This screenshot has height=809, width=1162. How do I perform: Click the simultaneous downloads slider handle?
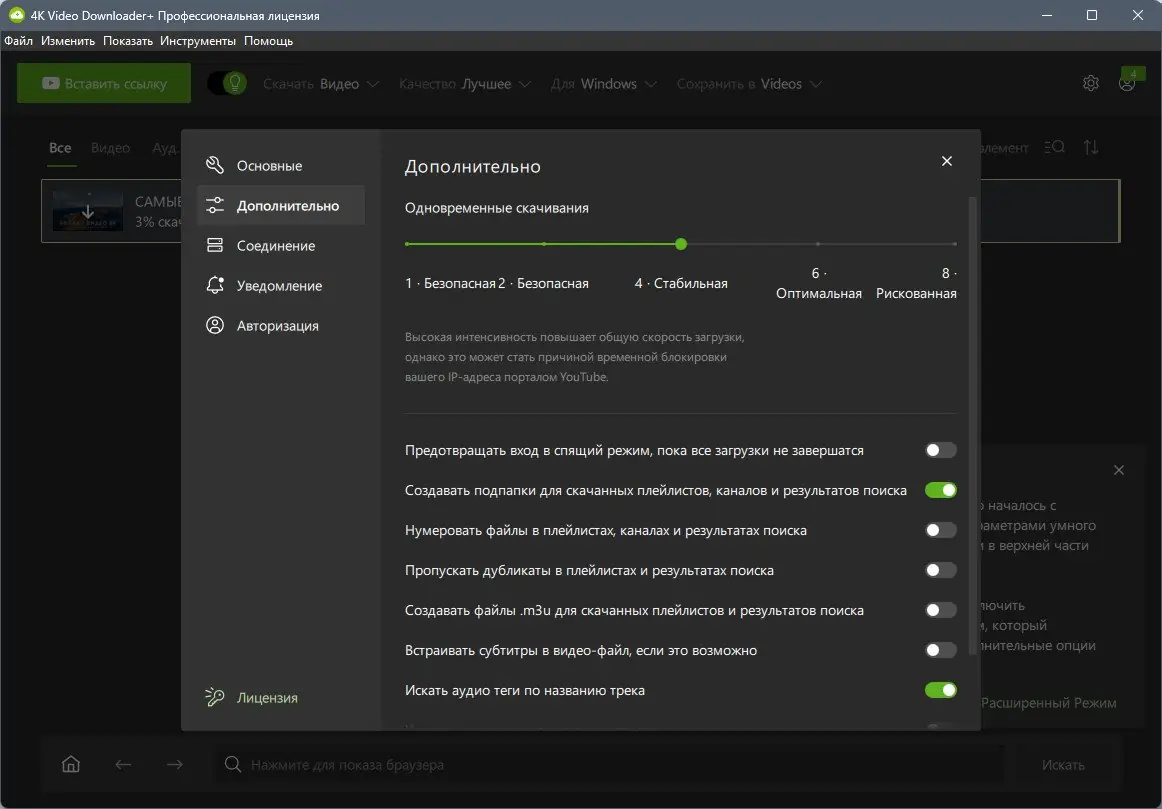click(x=681, y=244)
